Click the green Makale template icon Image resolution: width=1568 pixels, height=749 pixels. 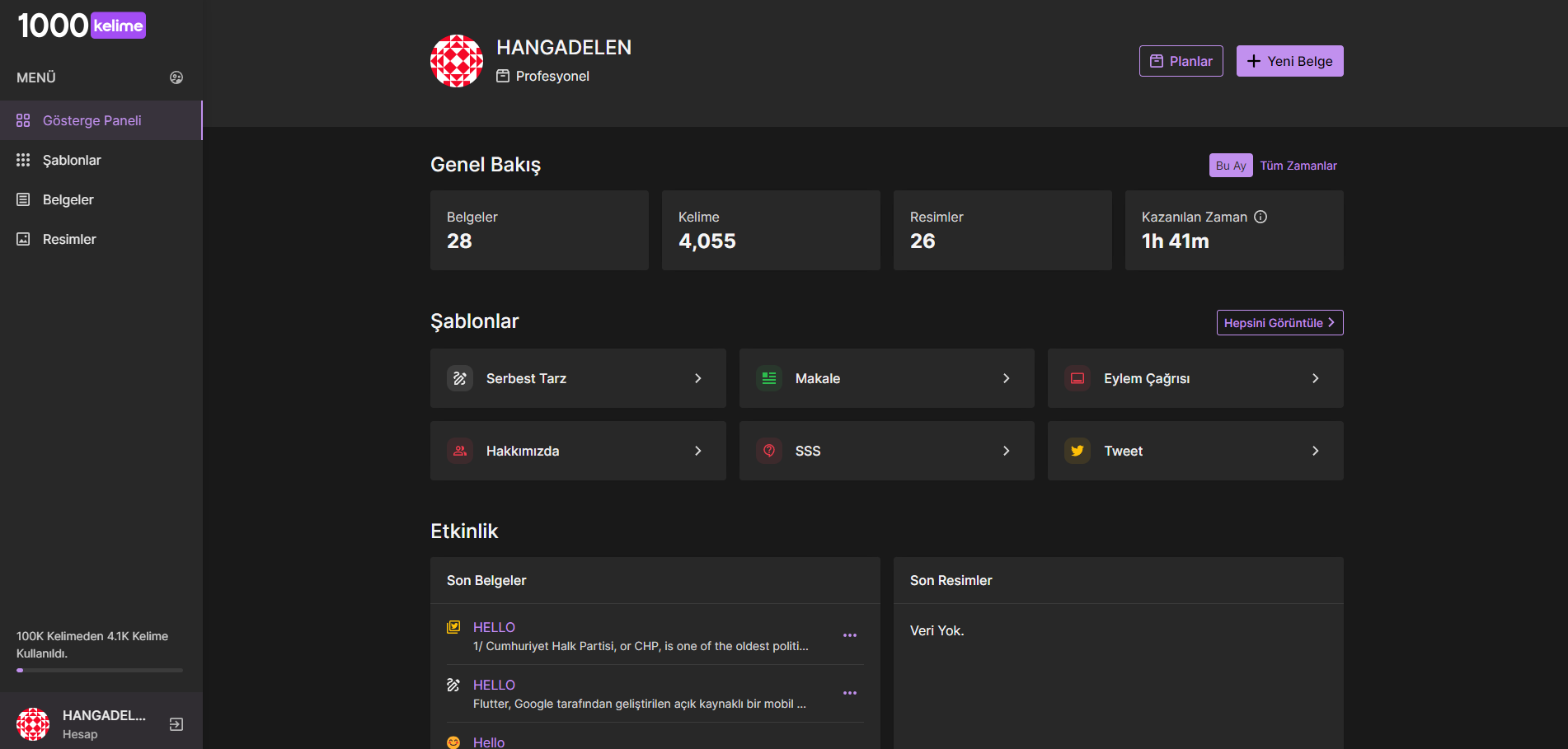(x=769, y=378)
